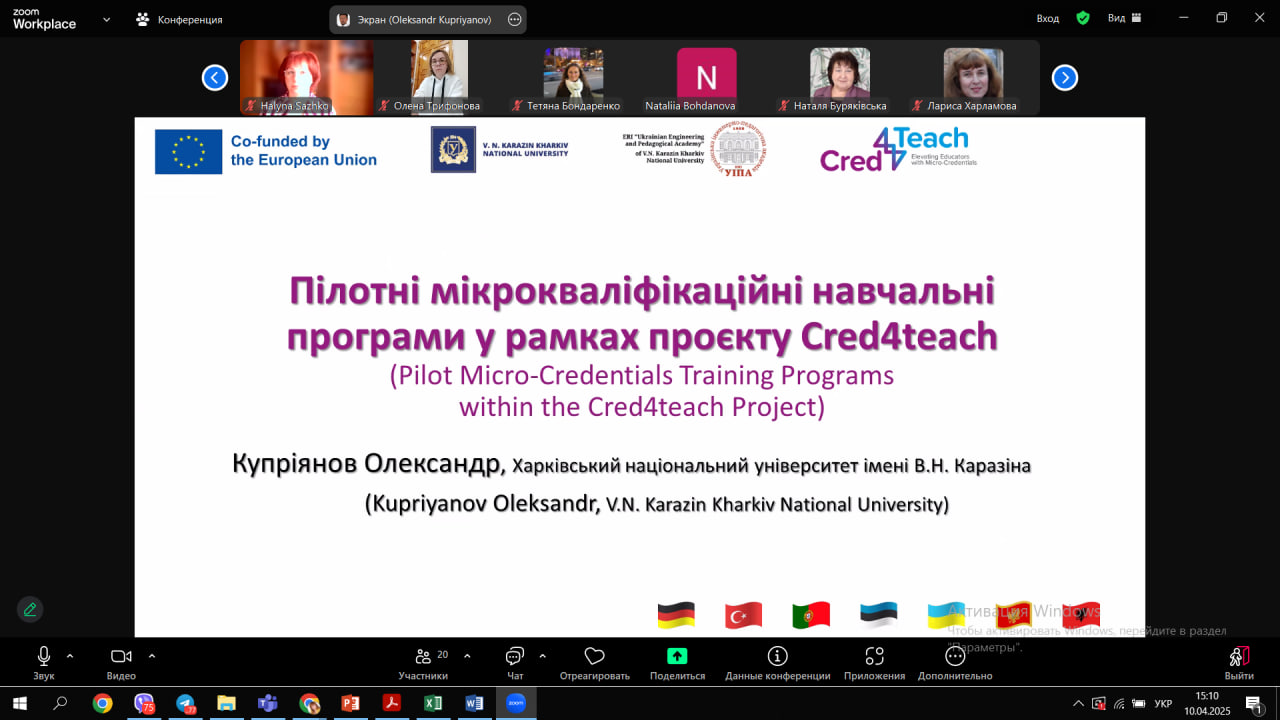Open the Вид view menu
1280x720 pixels.
click(1124, 18)
